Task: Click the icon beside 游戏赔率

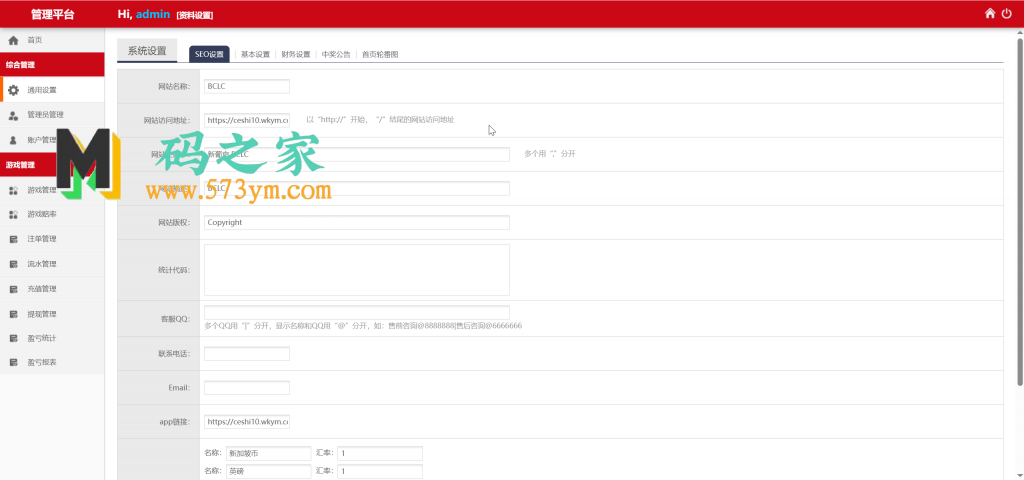Action: [13, 214]
